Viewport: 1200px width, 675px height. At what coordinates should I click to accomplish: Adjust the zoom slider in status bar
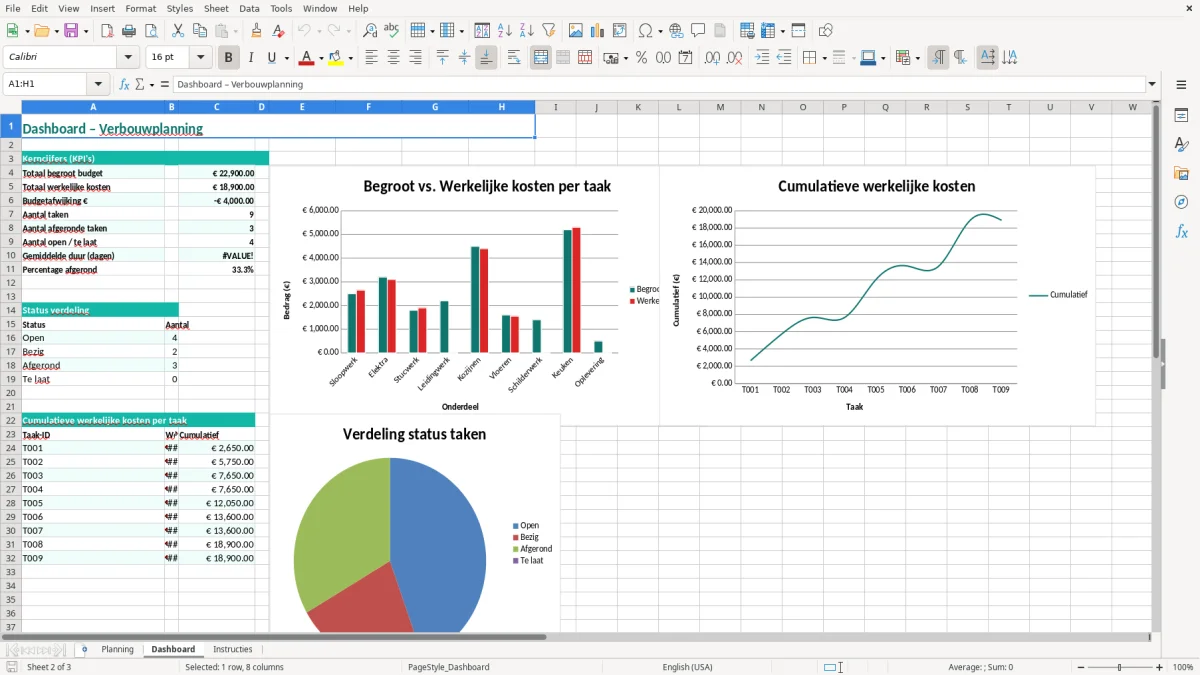(x=1119, y=667)
